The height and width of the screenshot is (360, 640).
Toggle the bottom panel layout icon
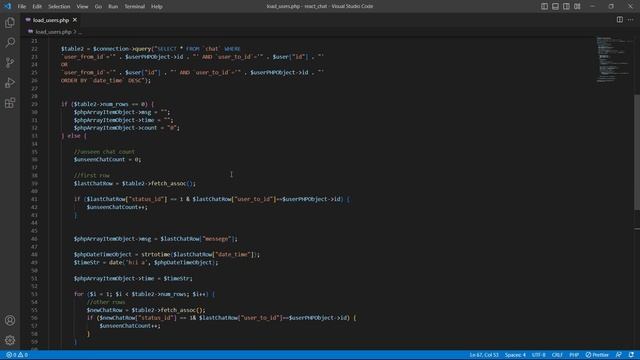point(556,6)
